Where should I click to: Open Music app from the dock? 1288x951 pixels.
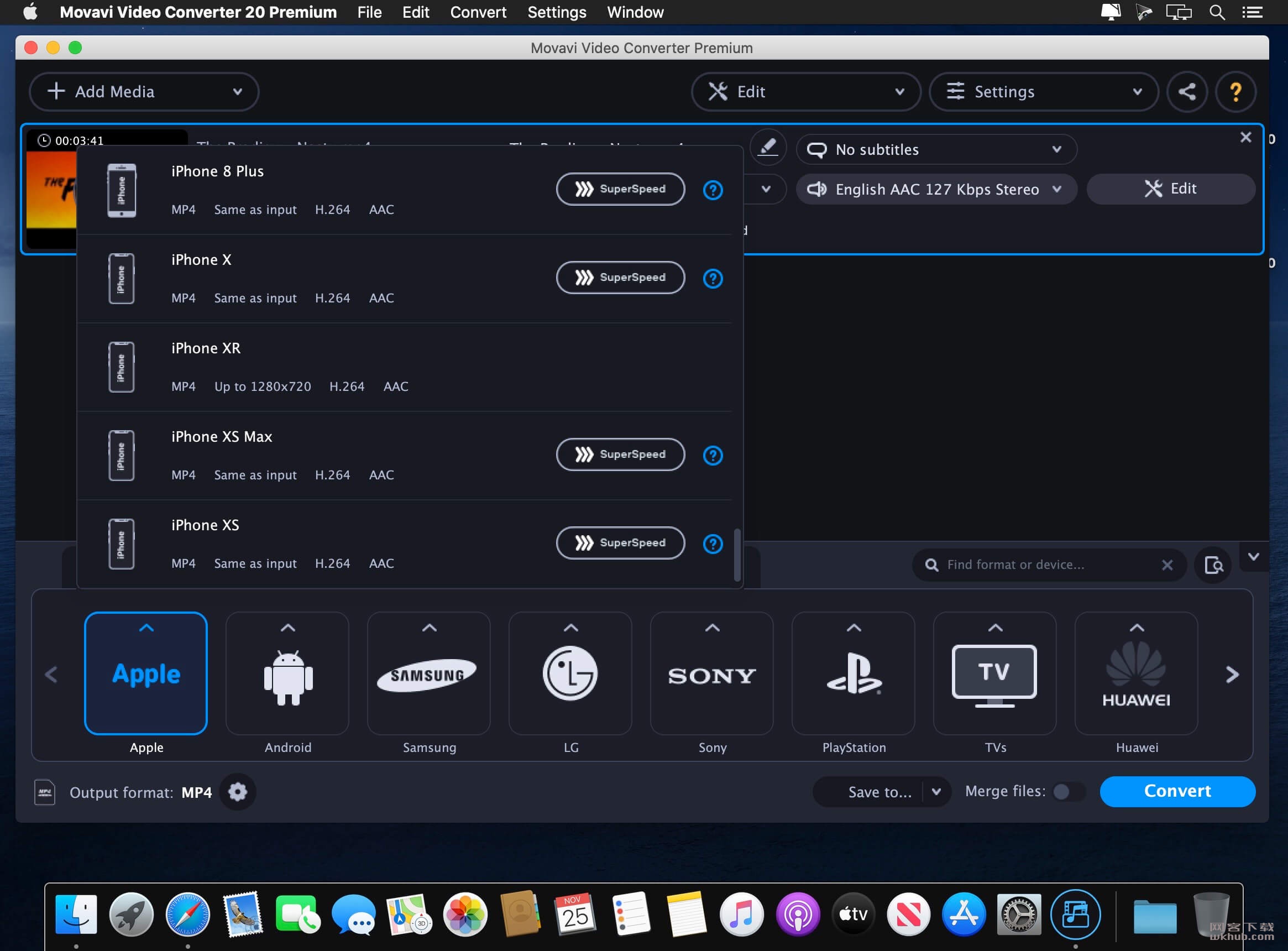coord(742,913)
